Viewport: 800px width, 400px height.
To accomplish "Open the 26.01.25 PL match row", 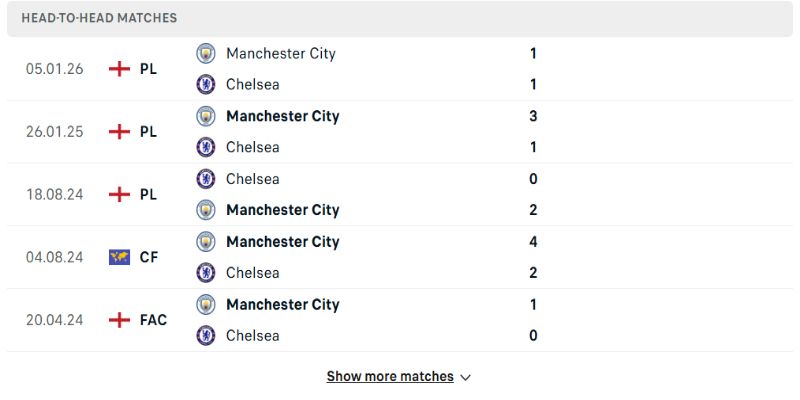I will tap(400, 132).
